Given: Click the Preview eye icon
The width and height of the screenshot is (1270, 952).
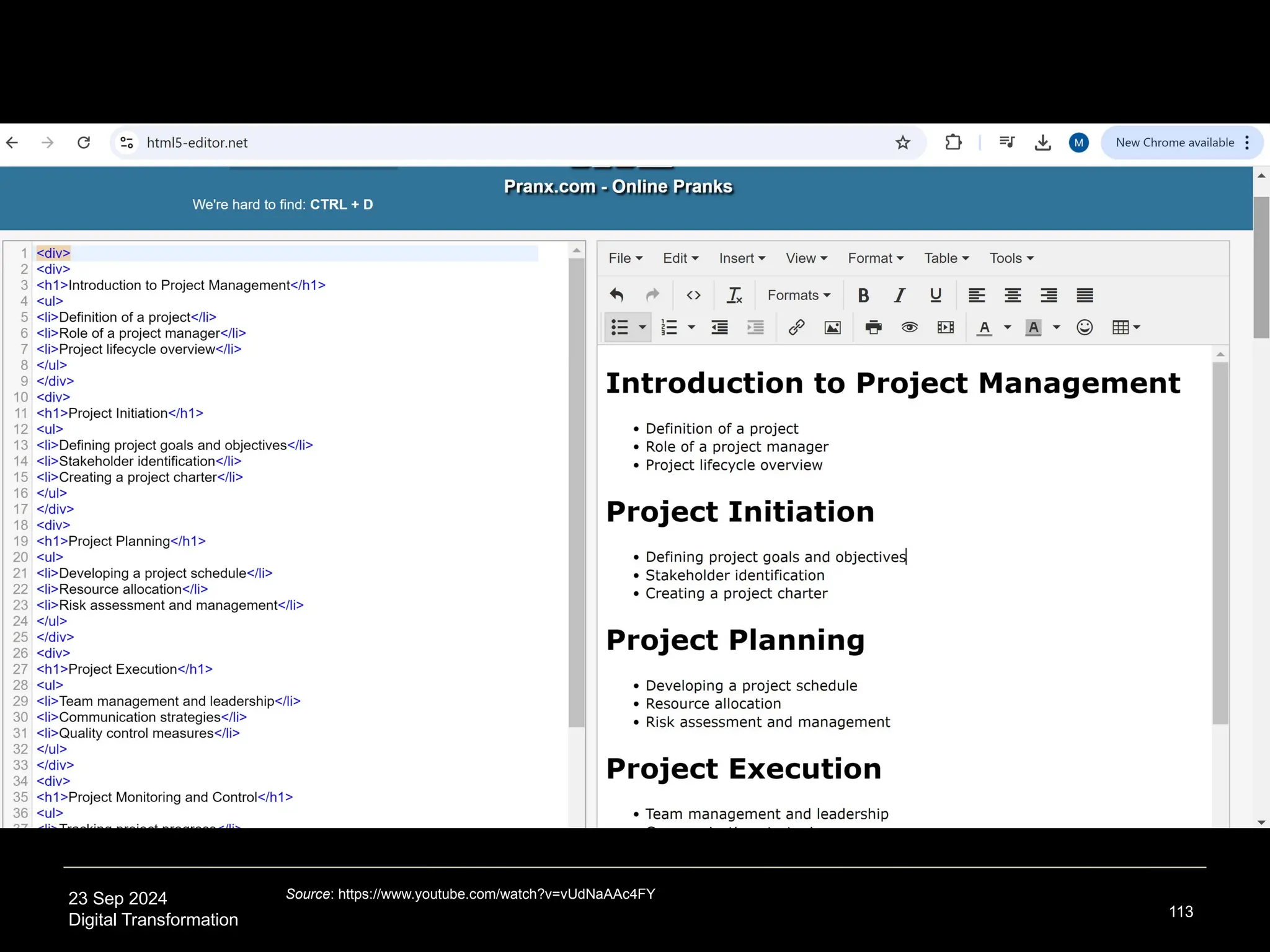Looking at the screenshot, I should pos(910,327).
